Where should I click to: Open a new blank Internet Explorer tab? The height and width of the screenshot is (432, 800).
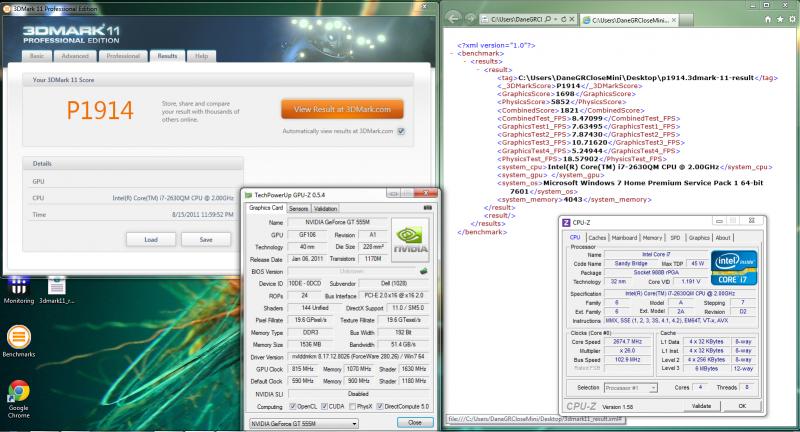(687, 20)
